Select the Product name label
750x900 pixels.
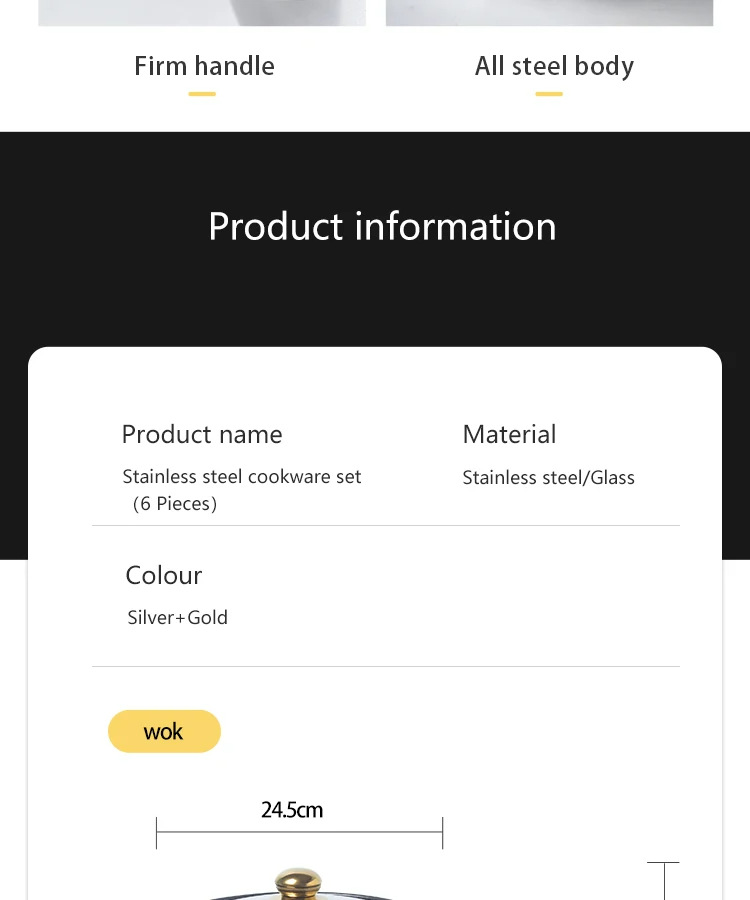[202, 434]
